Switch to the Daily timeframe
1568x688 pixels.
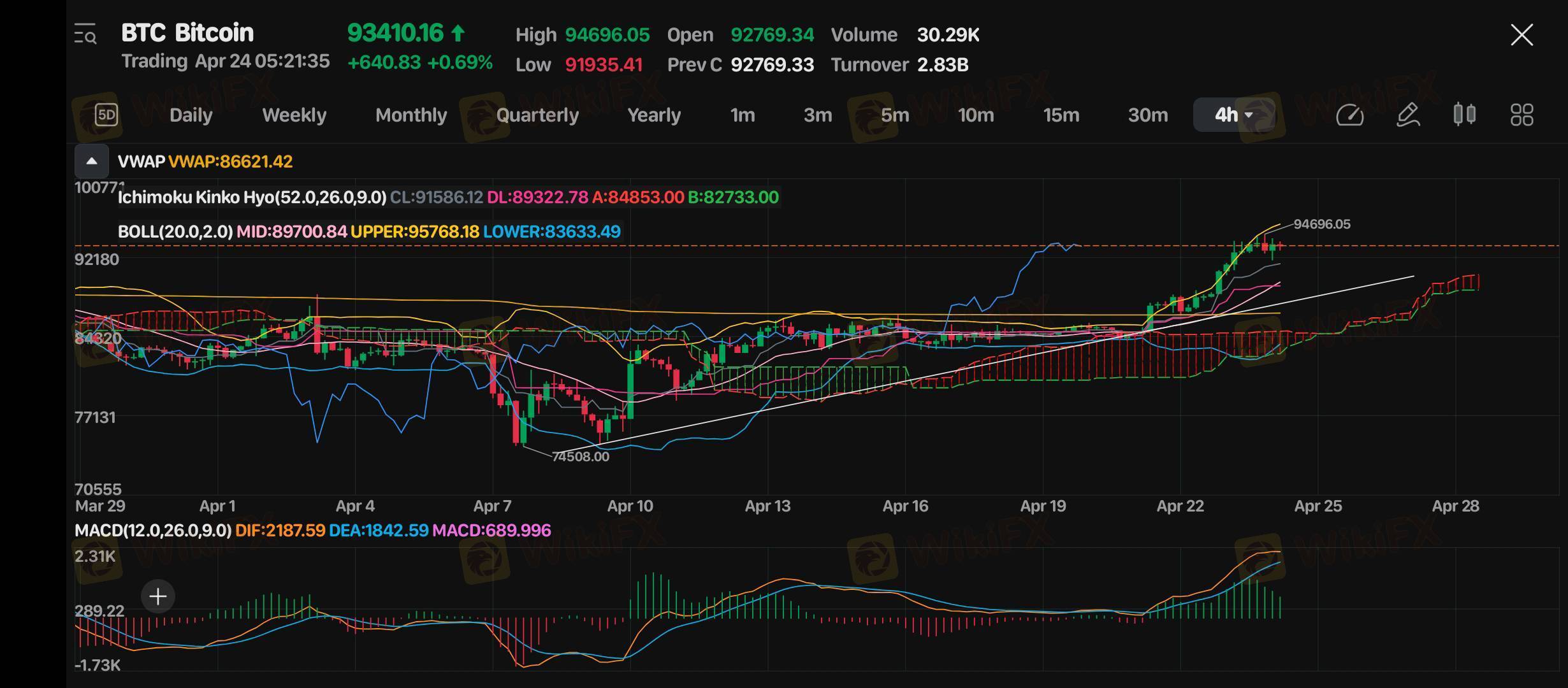pos(191,115)
